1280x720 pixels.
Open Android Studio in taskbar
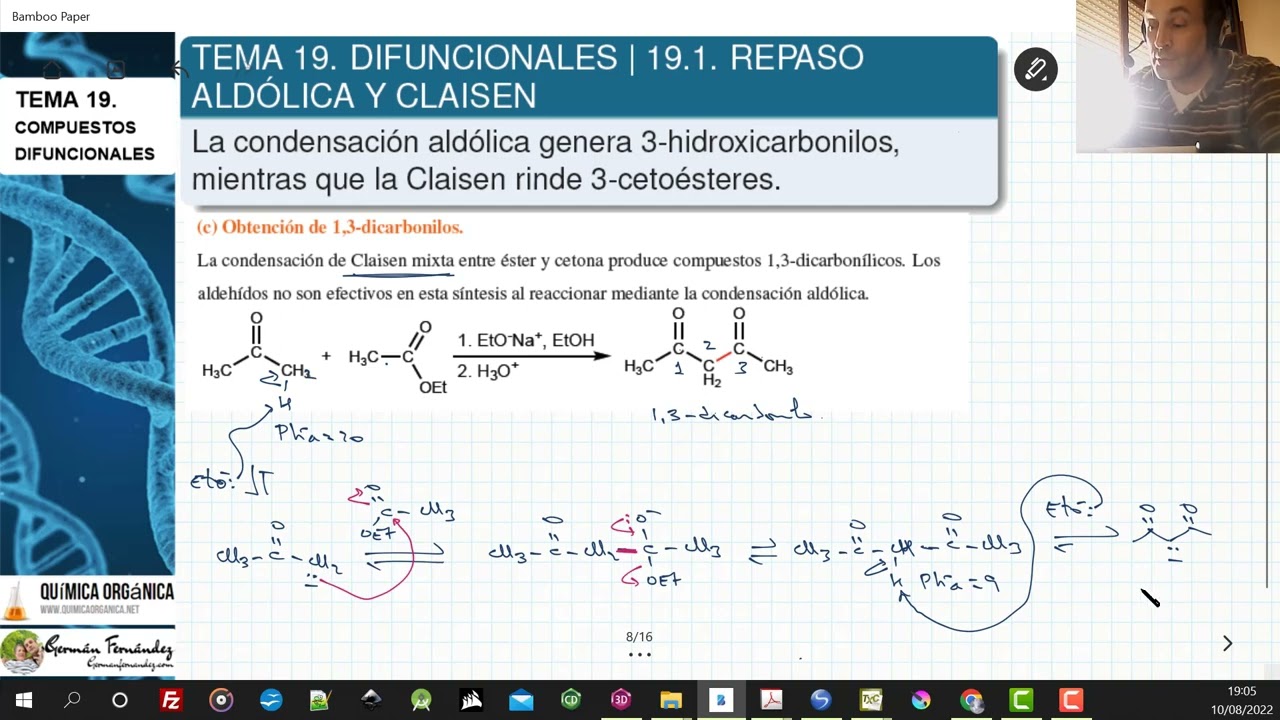tap(421, 700)
